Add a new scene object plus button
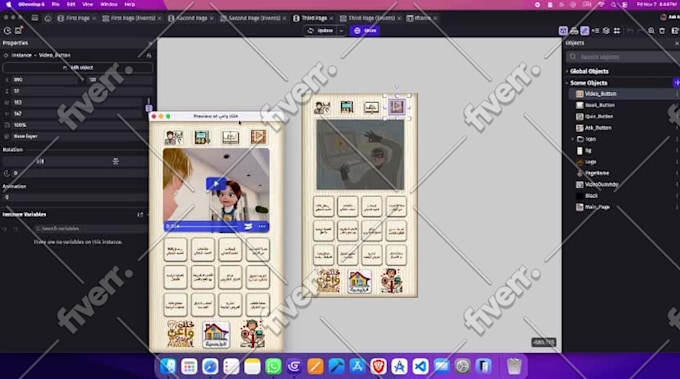The width and height of the screenshot is (680, 379). (677, 83)
